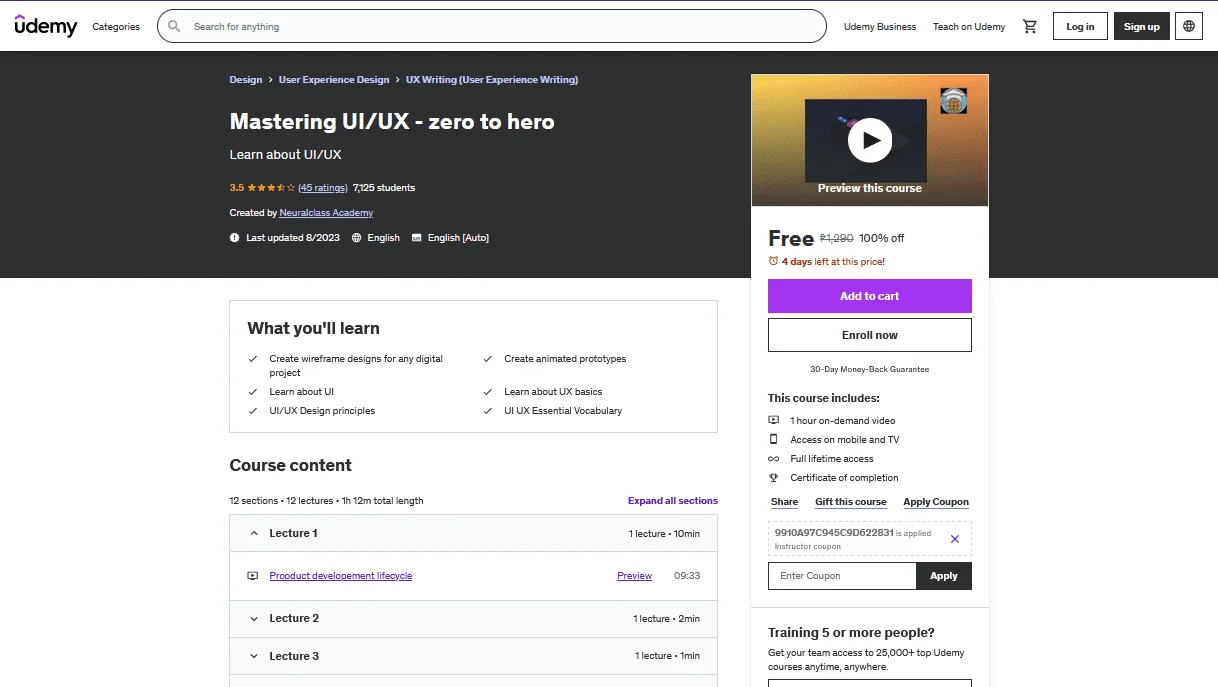Click the instructor avatar on preview thumbnail
Viewport: 1218px width, 687px height.
954,101
